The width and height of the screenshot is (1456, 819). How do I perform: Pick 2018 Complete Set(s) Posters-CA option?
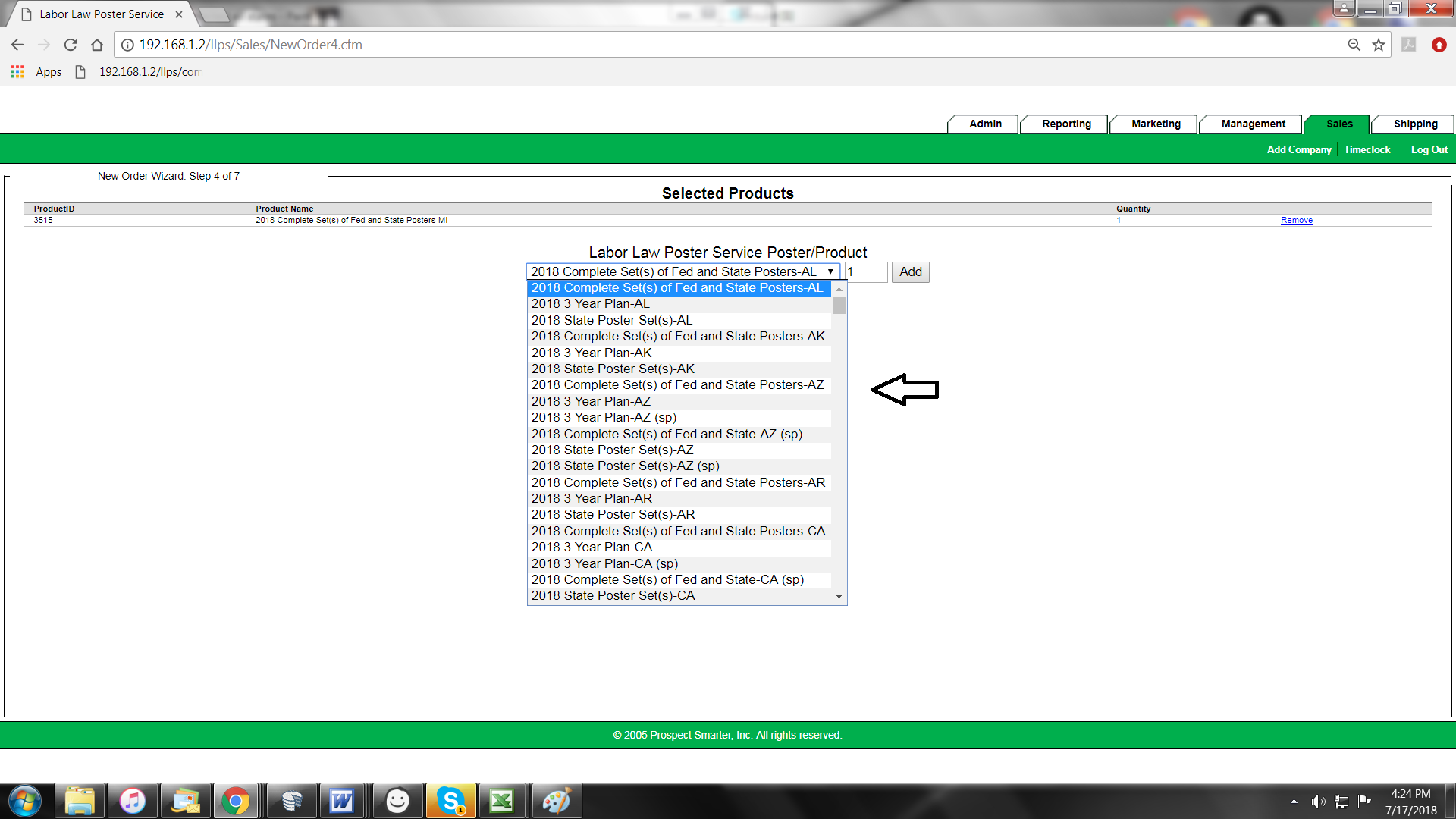click(678, 531)
